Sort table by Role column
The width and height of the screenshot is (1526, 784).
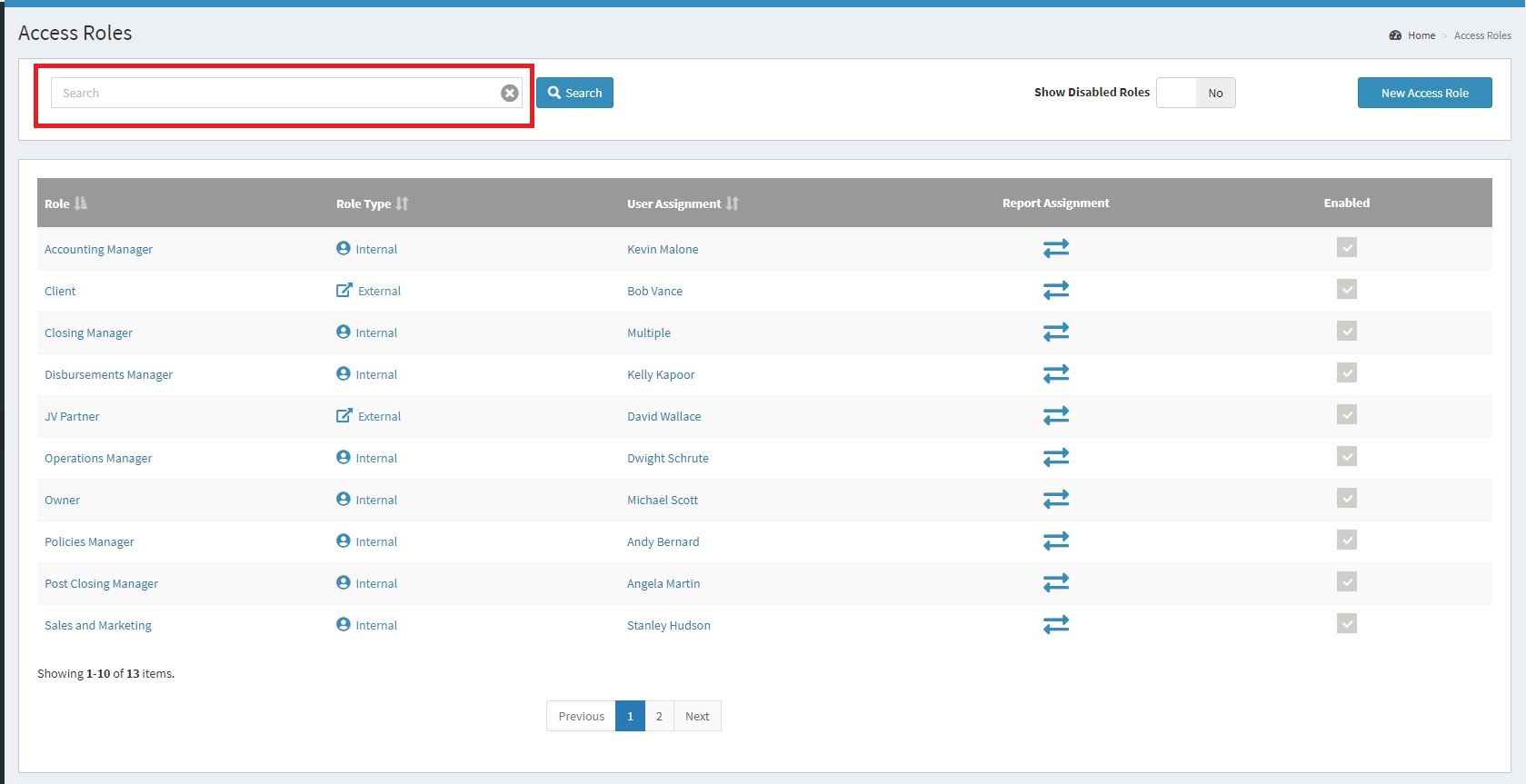[x=80, y=203]
